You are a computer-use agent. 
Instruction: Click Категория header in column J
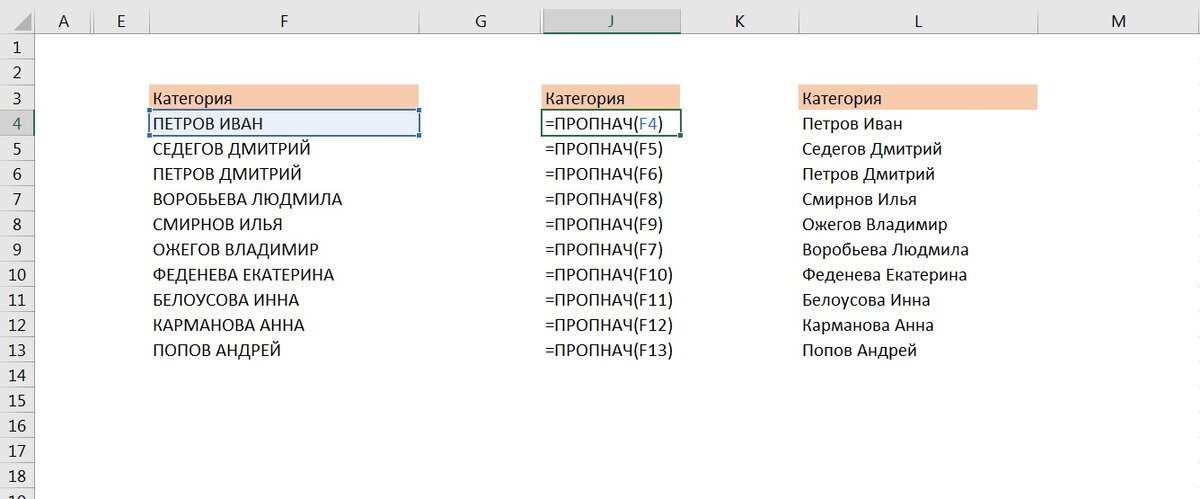click(611, 98)
